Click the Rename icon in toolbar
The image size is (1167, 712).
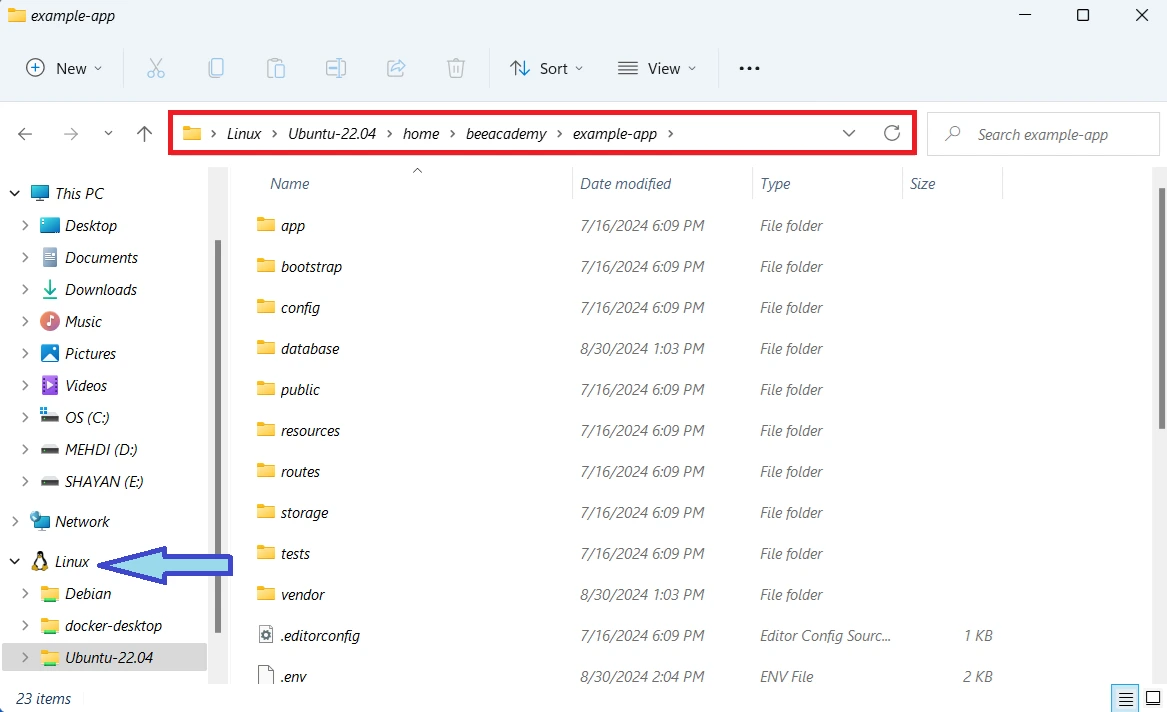336,68
